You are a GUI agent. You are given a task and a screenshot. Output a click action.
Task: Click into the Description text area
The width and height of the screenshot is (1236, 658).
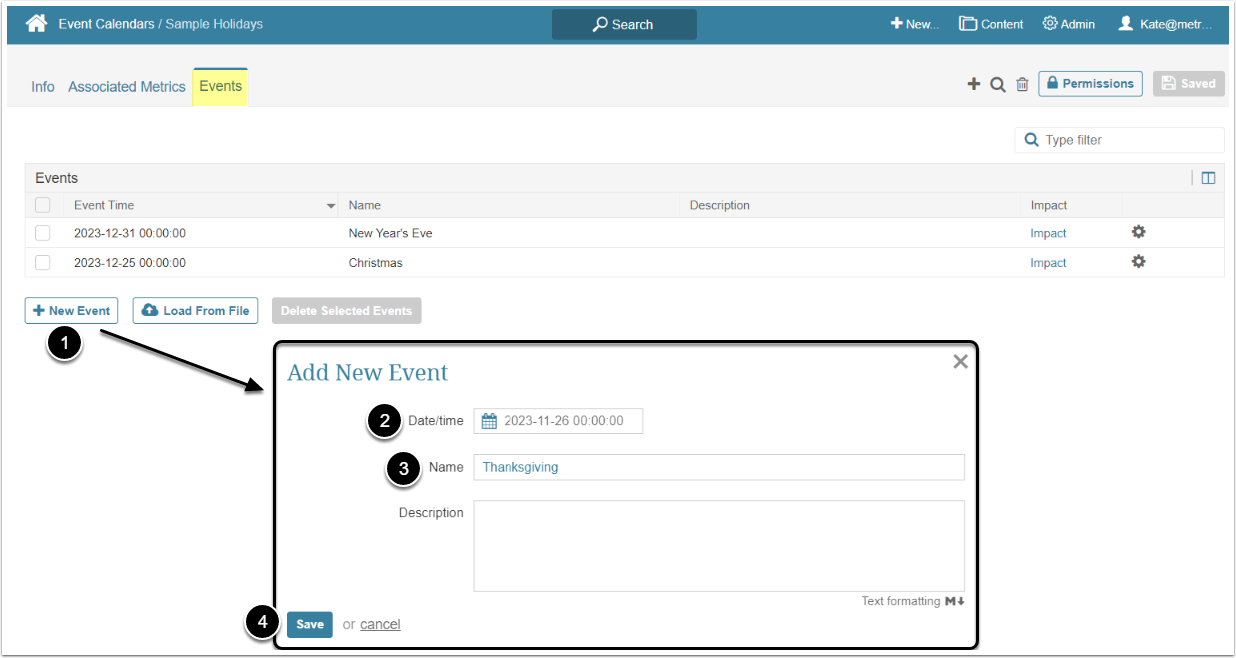pos(719,546)
